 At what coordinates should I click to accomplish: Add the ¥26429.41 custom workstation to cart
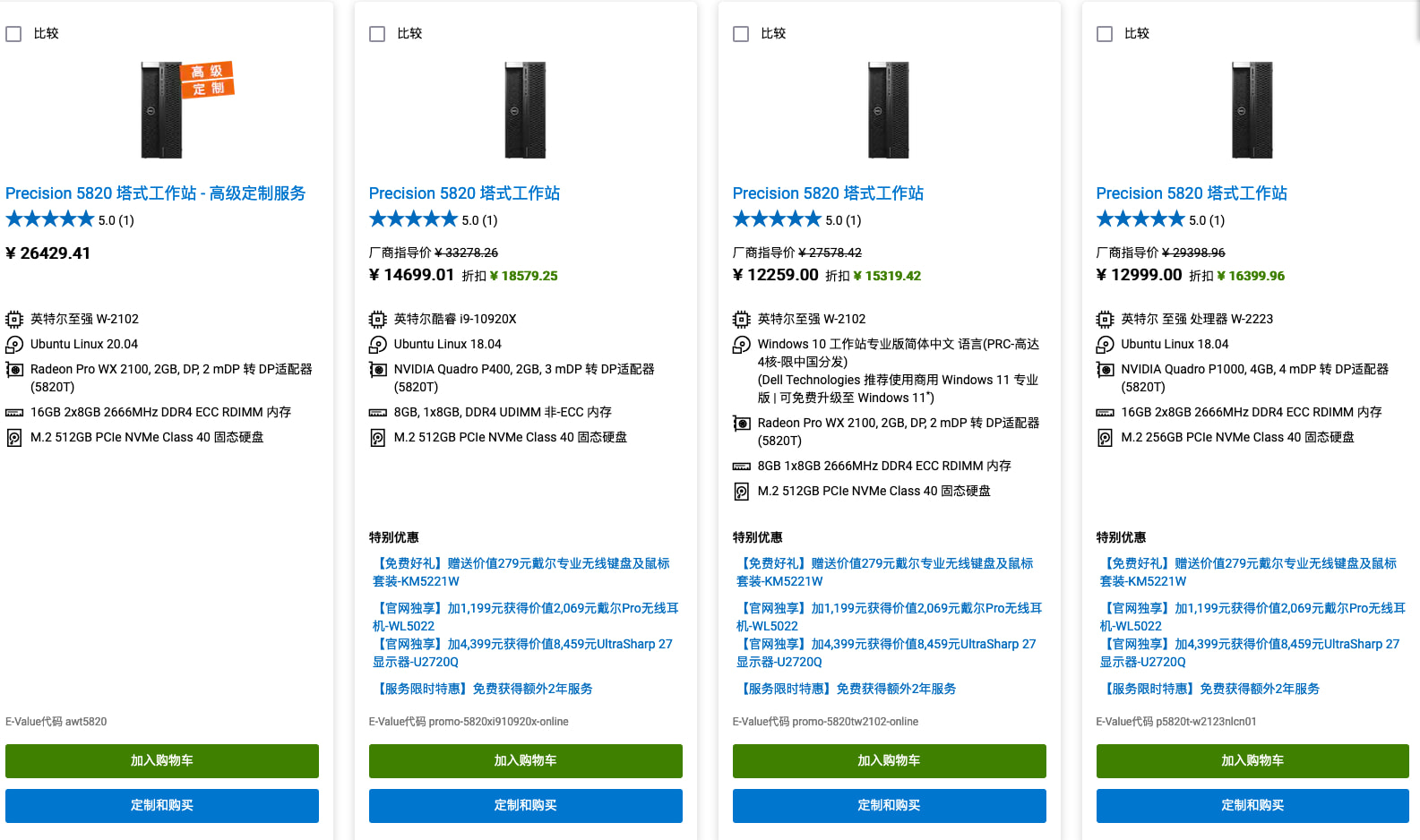[162, 761]
